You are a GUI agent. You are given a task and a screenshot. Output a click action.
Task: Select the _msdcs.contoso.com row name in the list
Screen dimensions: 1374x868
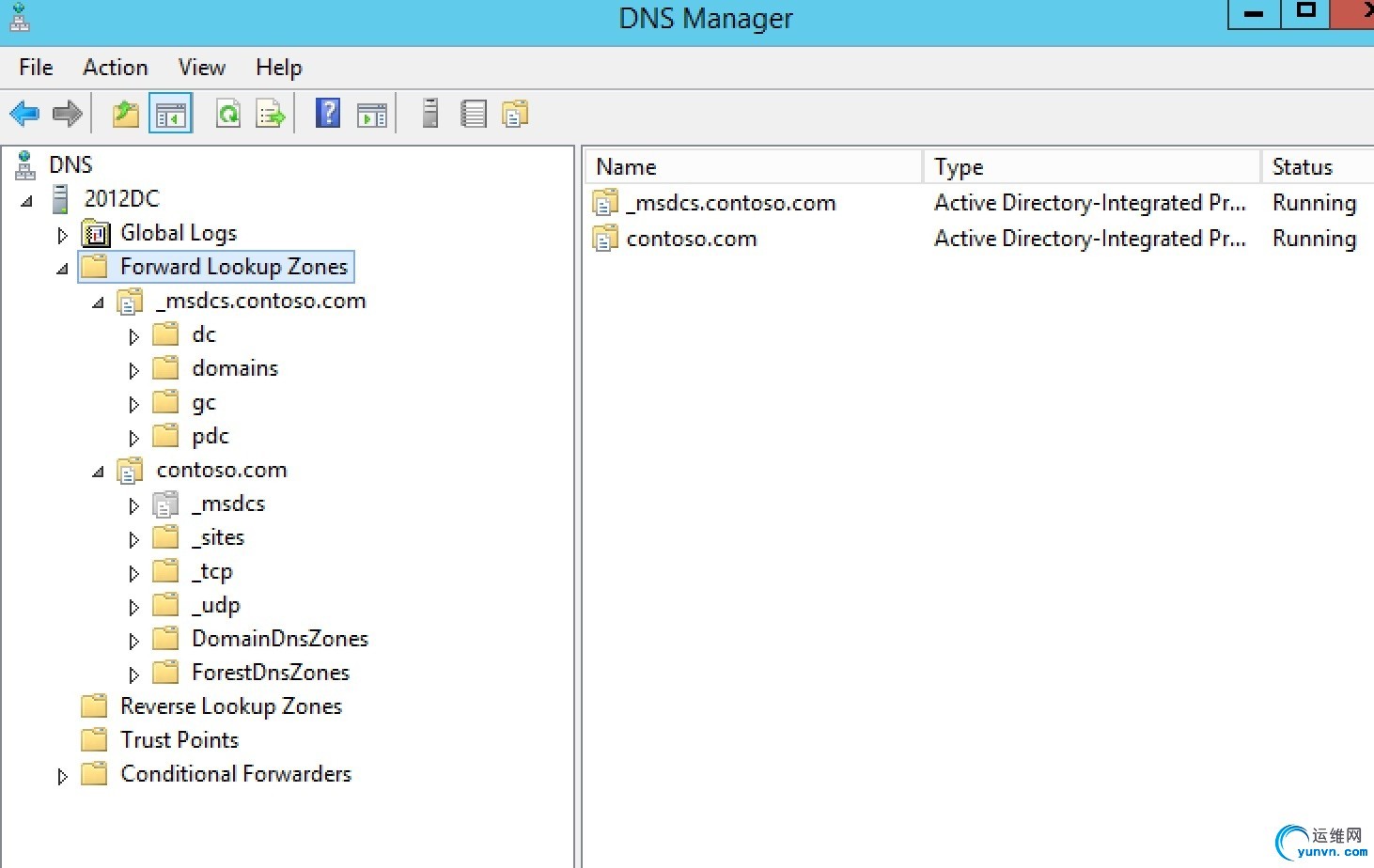coord(731,203)
